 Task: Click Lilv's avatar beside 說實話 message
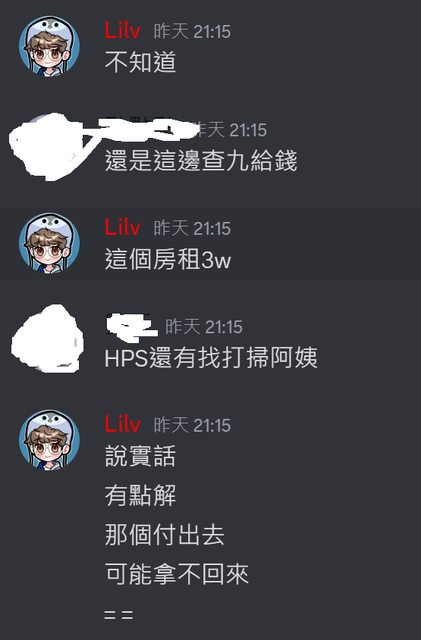point(49,440)
